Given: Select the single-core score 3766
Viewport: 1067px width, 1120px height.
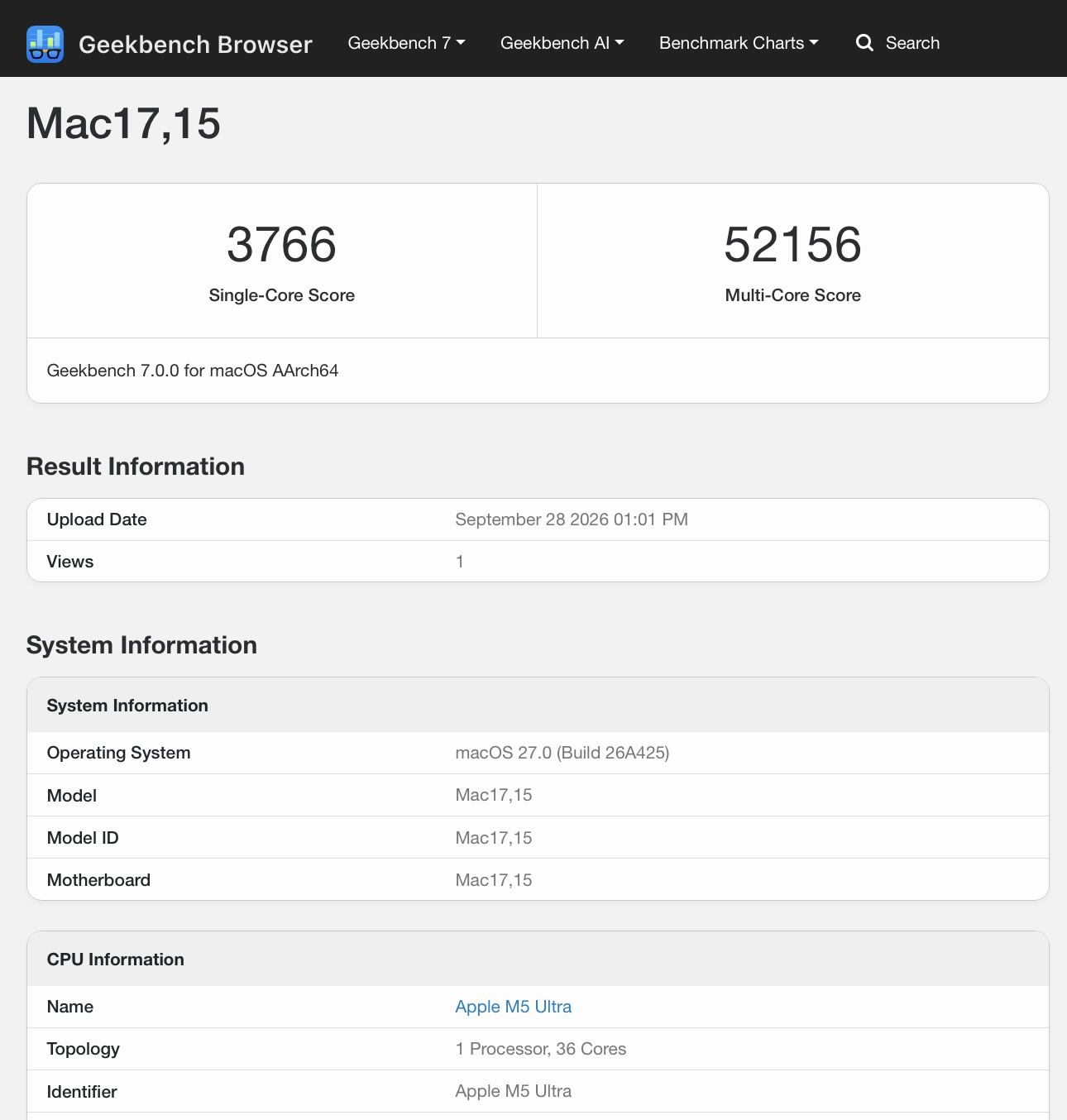Looking at the screenshot, I should 281,245.
